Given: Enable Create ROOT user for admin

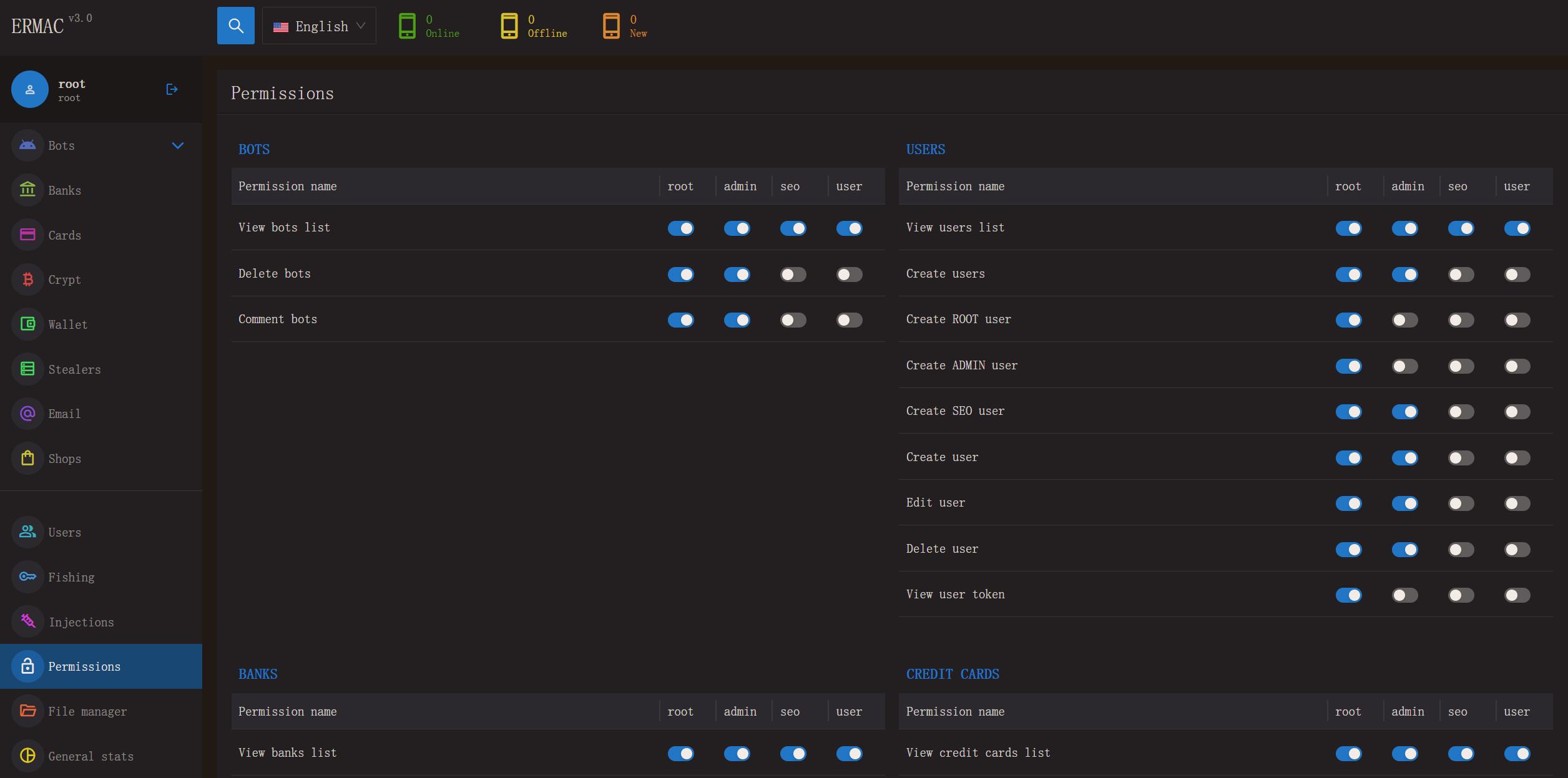Looking at the screenshot, I should 1404,320.
